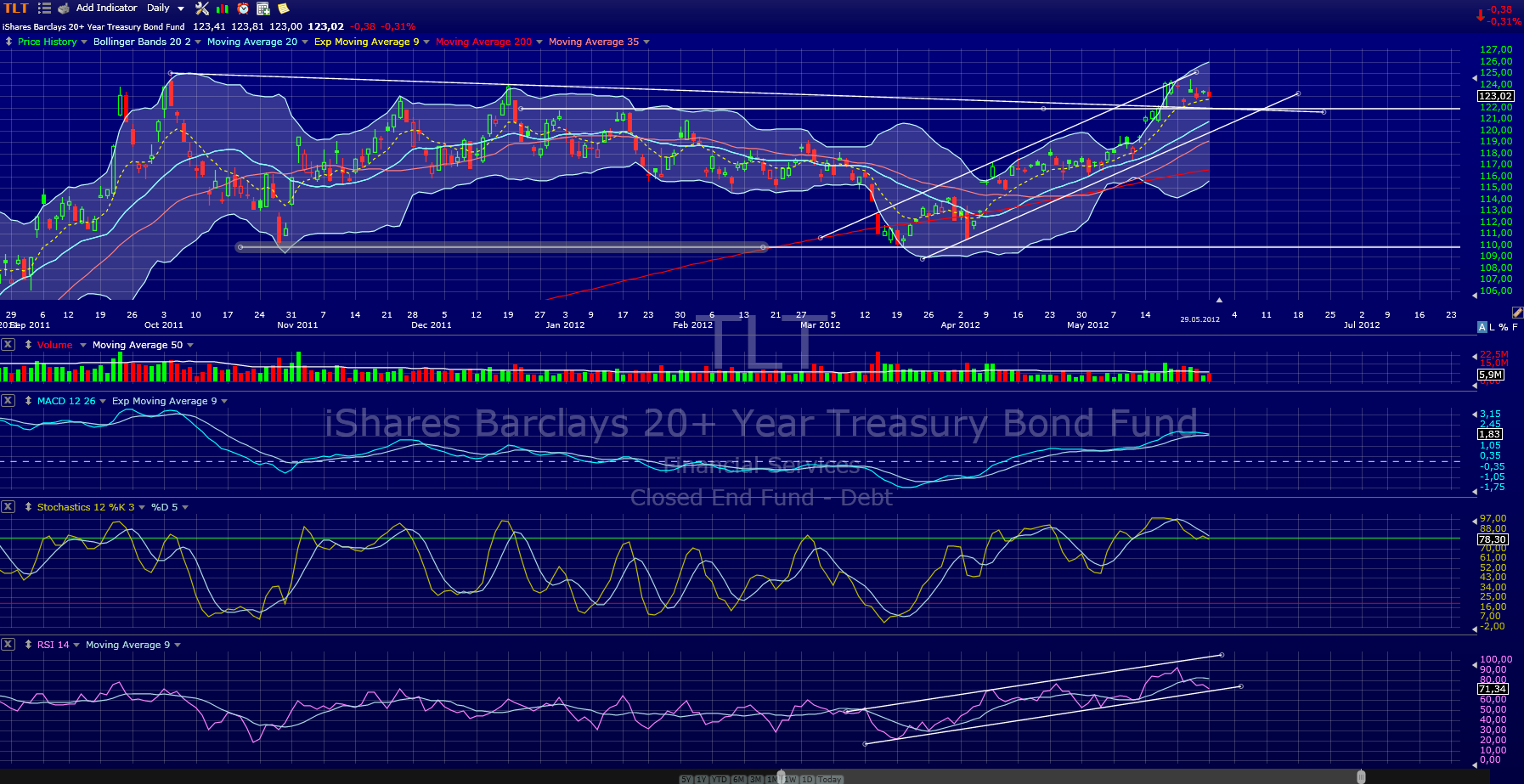
Task: Click Moving Average 50 volume label
Action: click(138, 345)
